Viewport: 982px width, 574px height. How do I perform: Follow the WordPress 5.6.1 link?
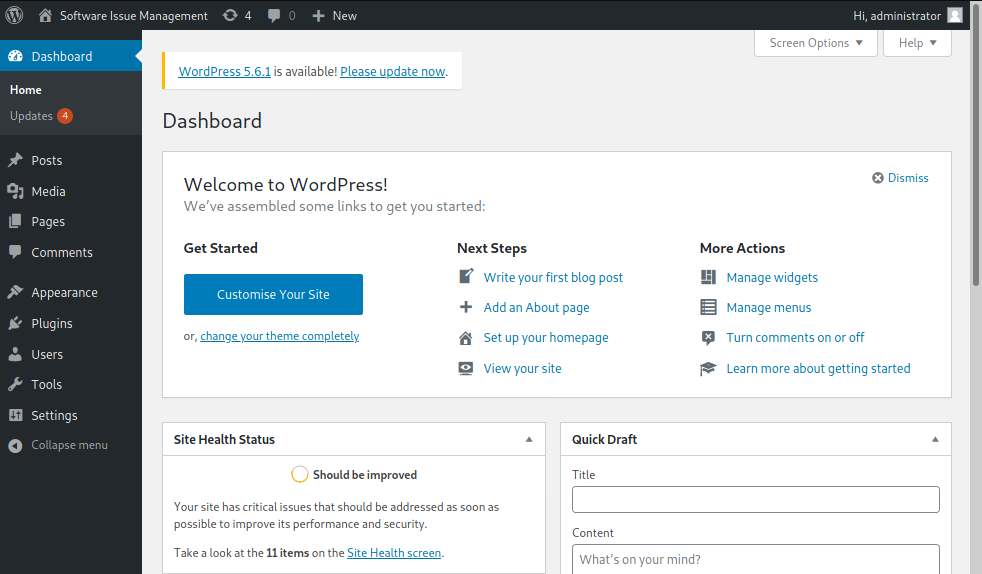tap(225, 71)
